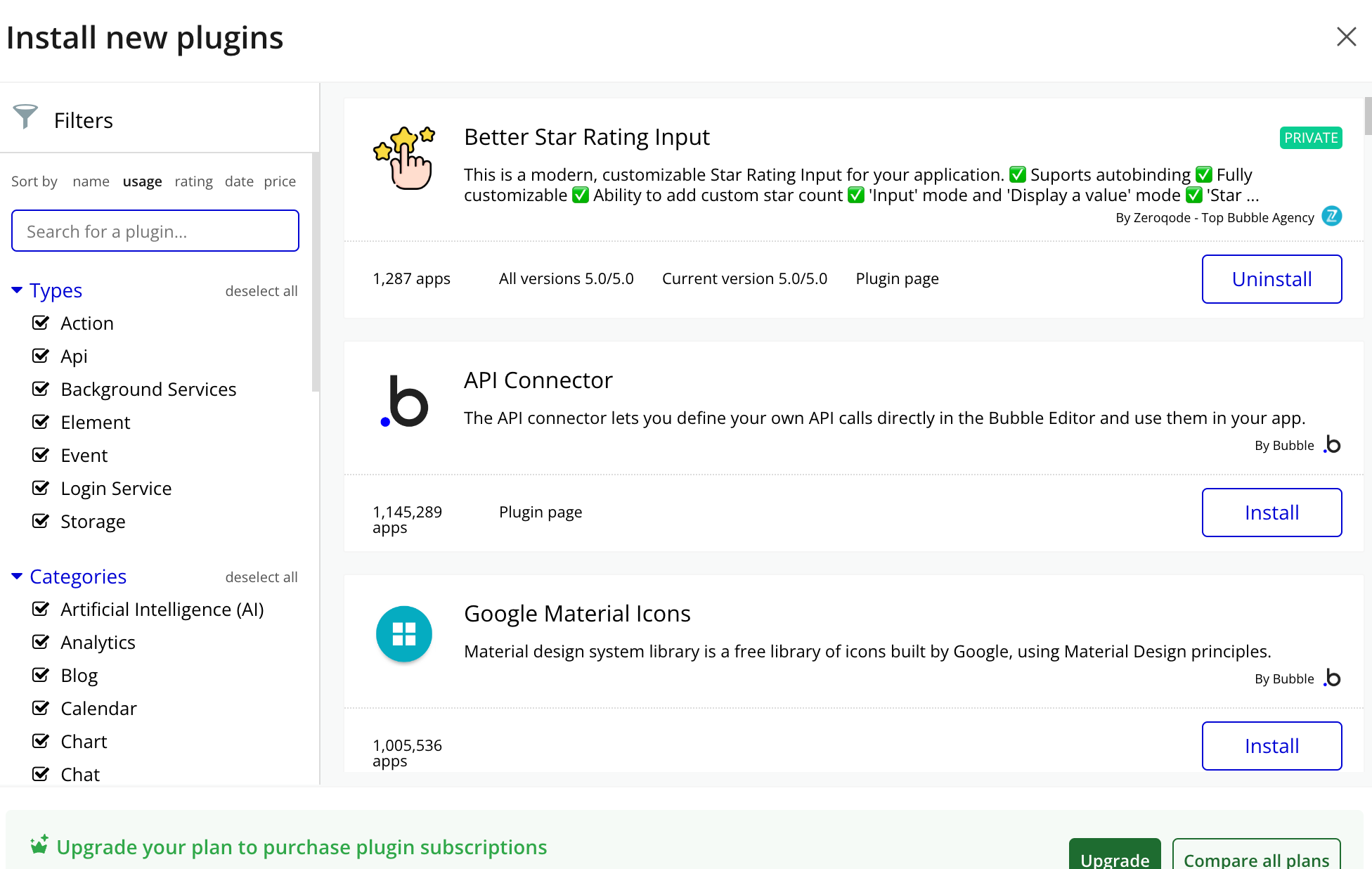Sort plugins by rating

(x=193, y=181)
